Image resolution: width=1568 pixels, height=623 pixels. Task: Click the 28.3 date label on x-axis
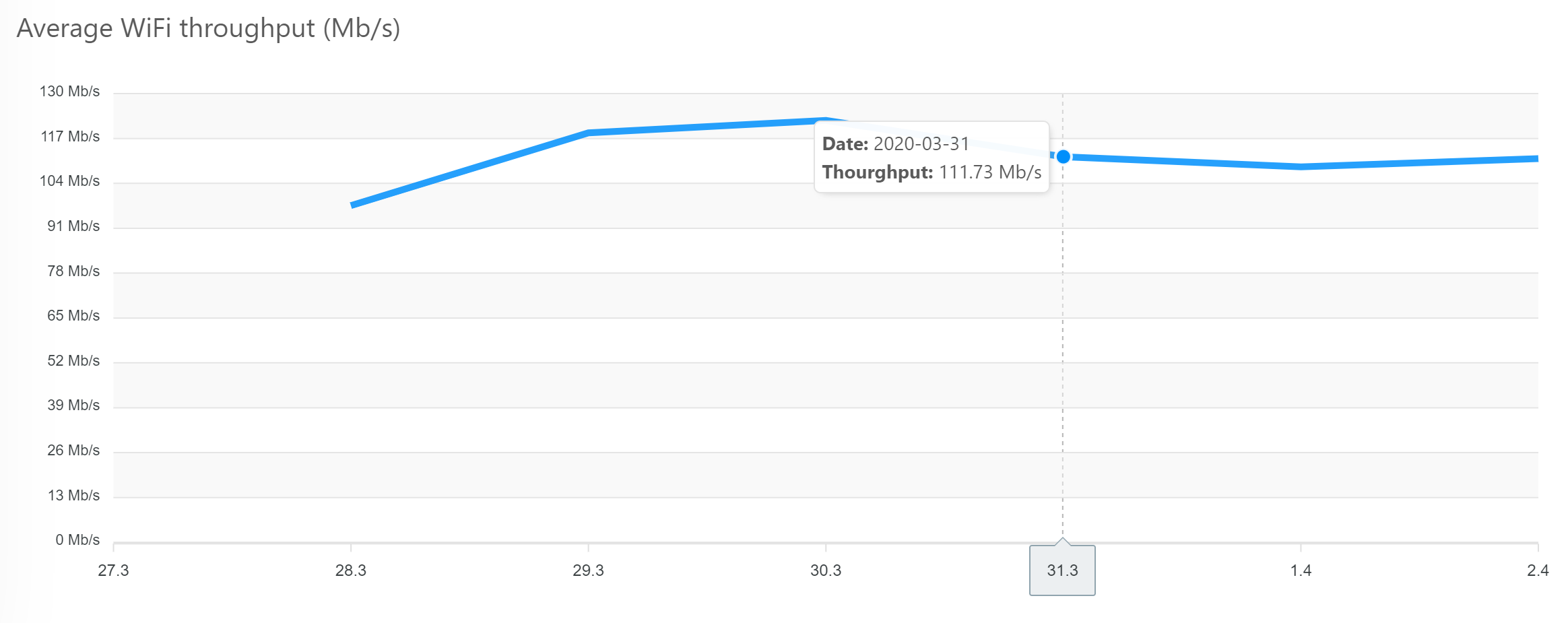point(351,570)
